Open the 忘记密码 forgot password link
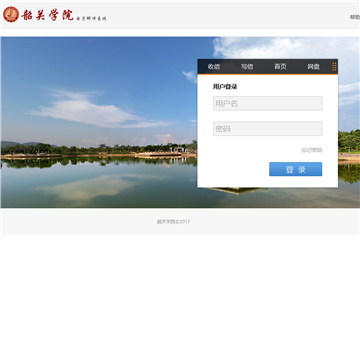 (312, 150)
